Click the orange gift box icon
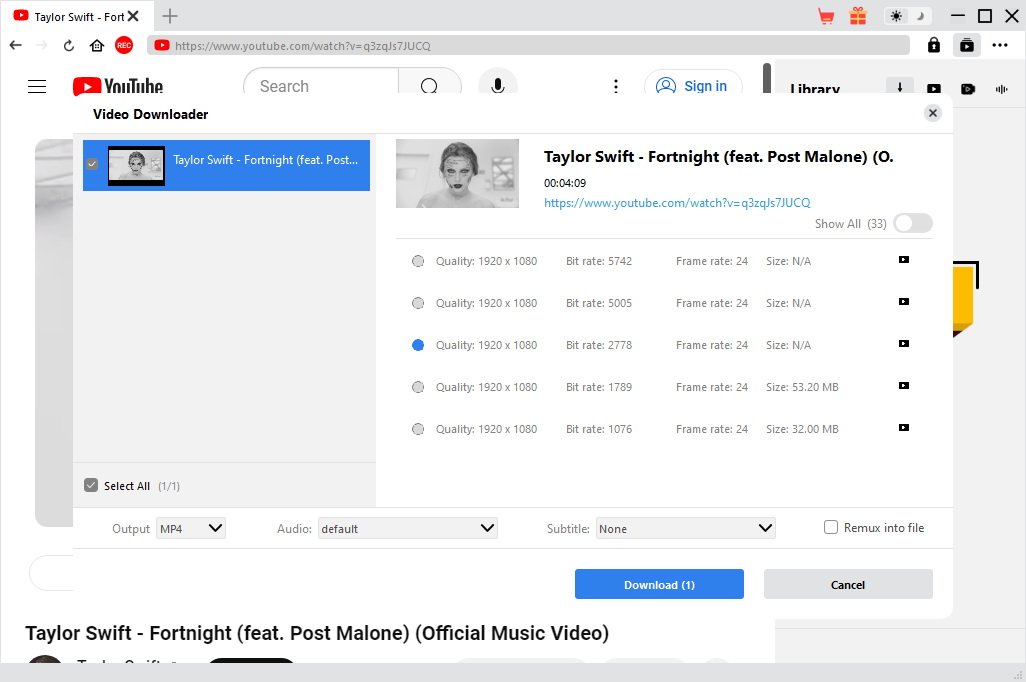The width and height of the screenshot is (1026, 682). 858,16
